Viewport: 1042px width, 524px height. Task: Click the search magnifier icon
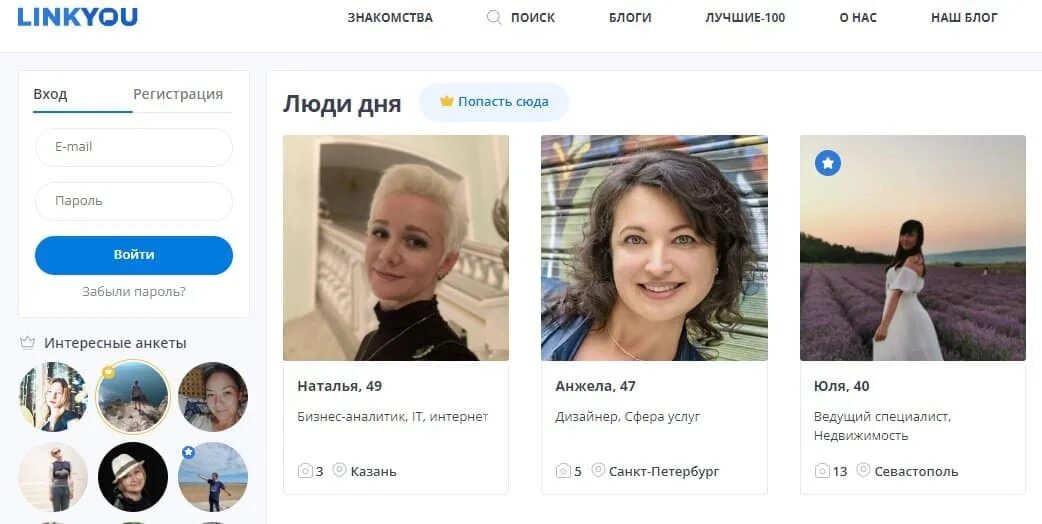click(494, 17)
